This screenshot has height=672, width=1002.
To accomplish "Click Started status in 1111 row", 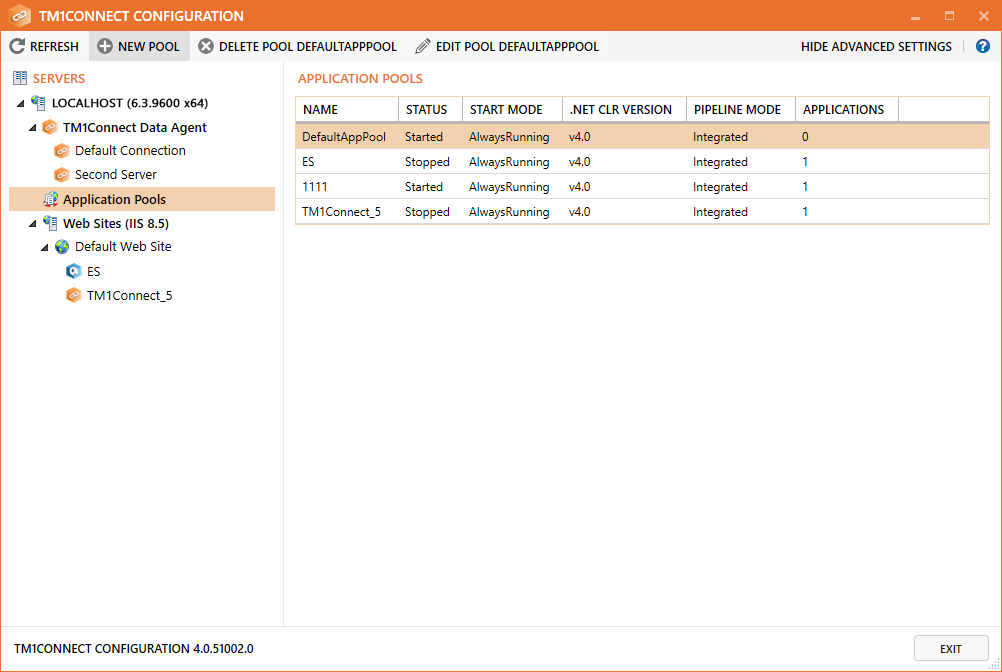I will (424, 187).
